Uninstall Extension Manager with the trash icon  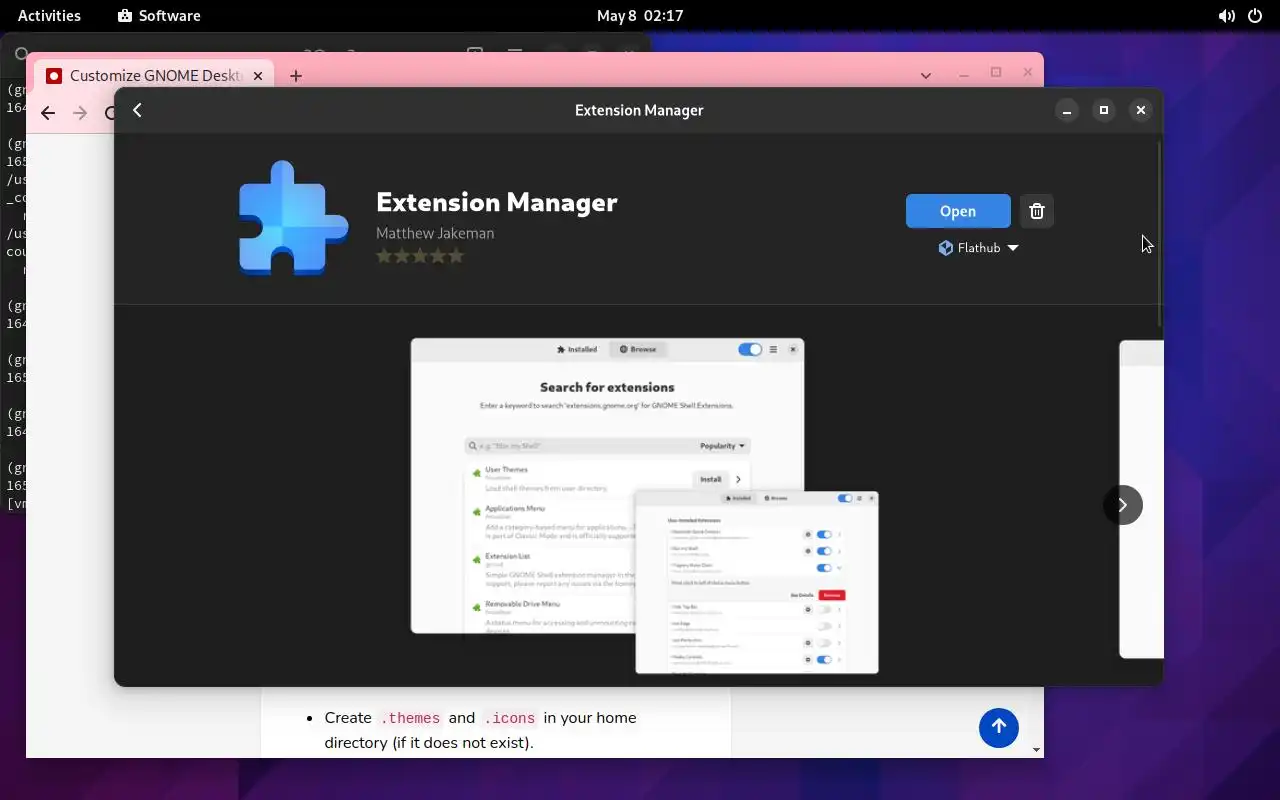click(1037, 211)
